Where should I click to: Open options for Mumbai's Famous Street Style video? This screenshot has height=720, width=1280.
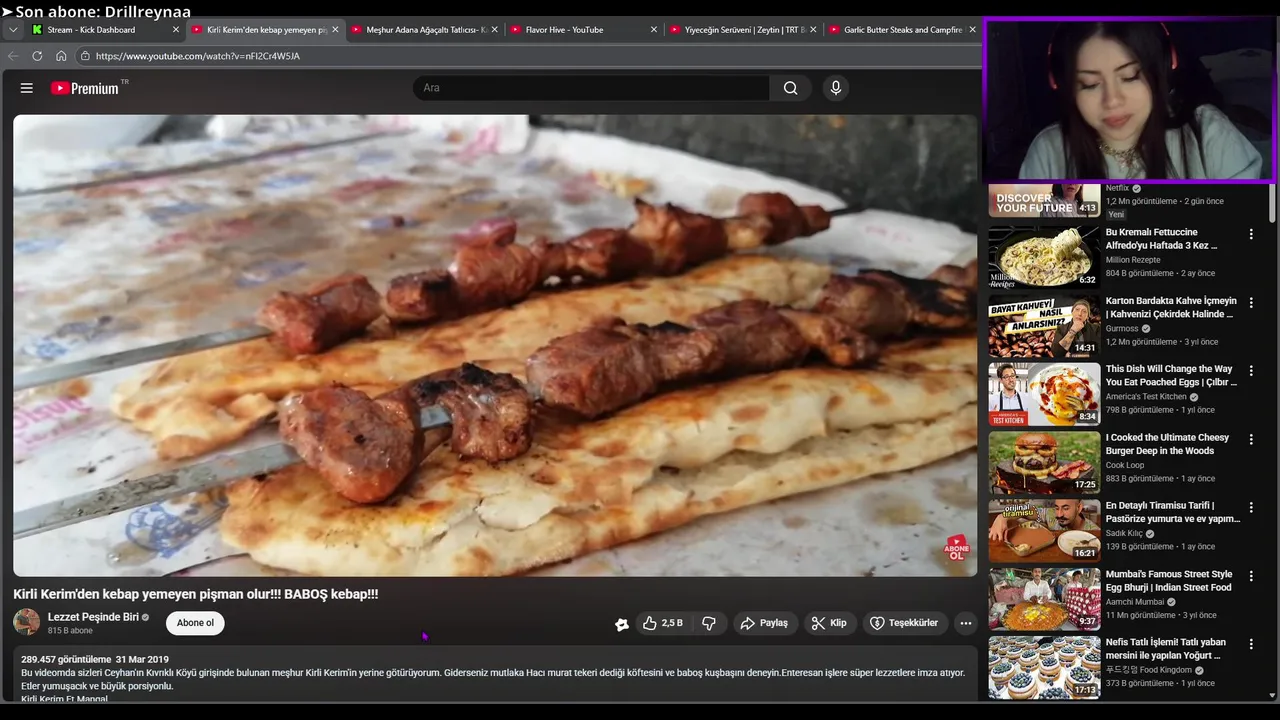pyautogui.click(x=1251, y=576)
